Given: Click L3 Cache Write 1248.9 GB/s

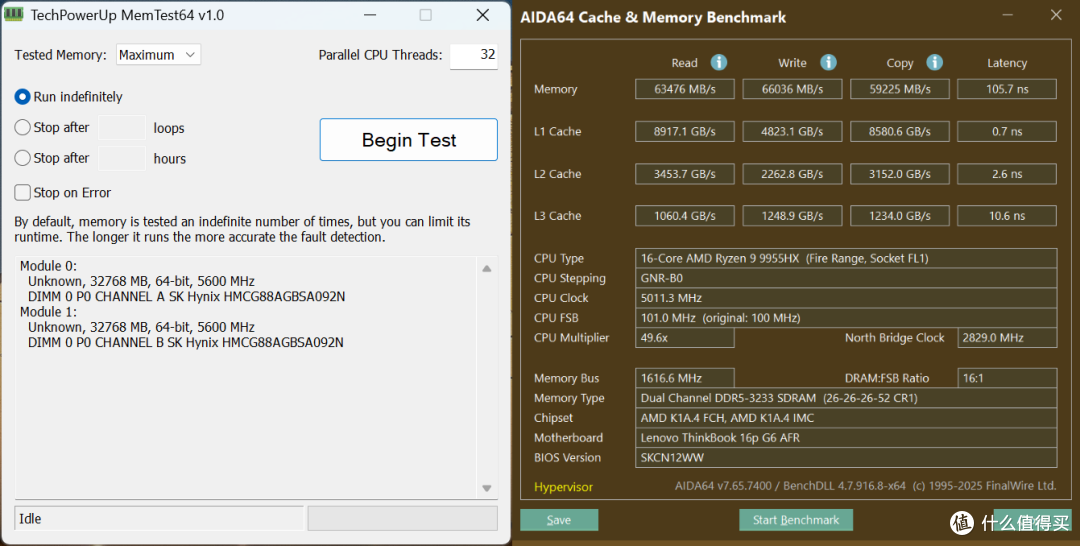Looking at the screenshot, I should click(x=792, y=216).
